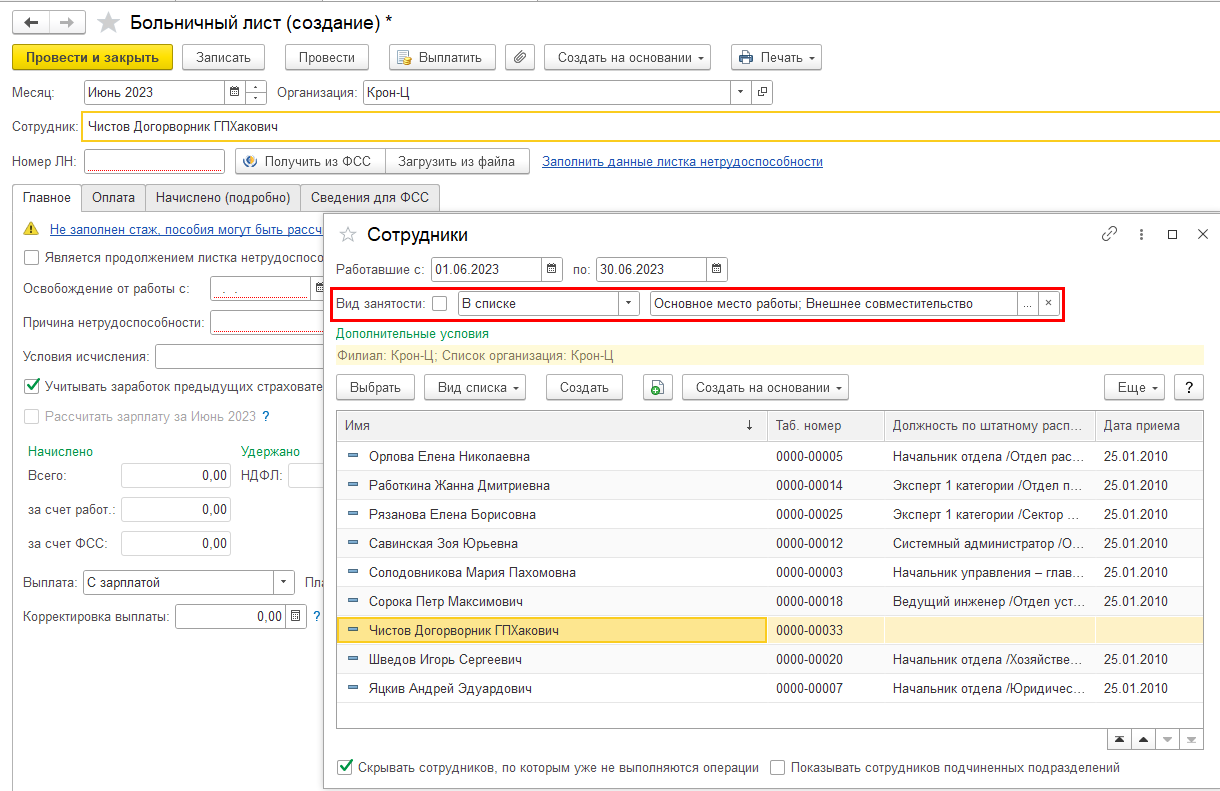This screenshot has width=1220, height=791.
Task: Select row Орлова Елена Николаевна
Action: (769, 456)
